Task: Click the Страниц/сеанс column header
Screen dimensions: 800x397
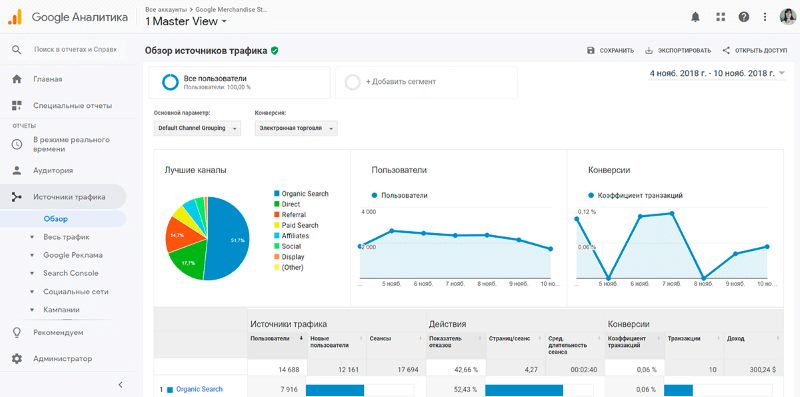Action: tap(509, 338)
